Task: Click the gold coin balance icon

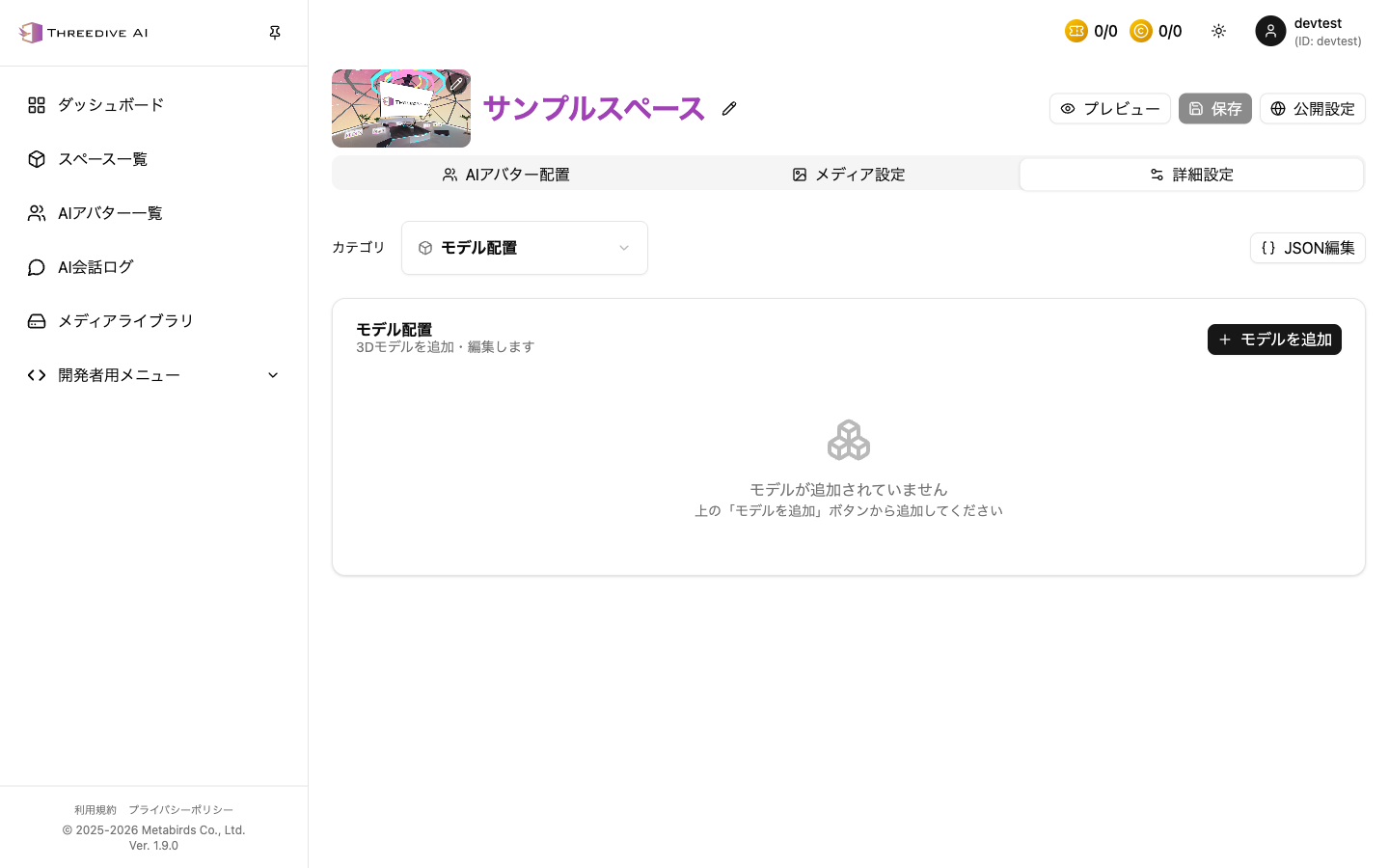Action: pos(1141,32)
